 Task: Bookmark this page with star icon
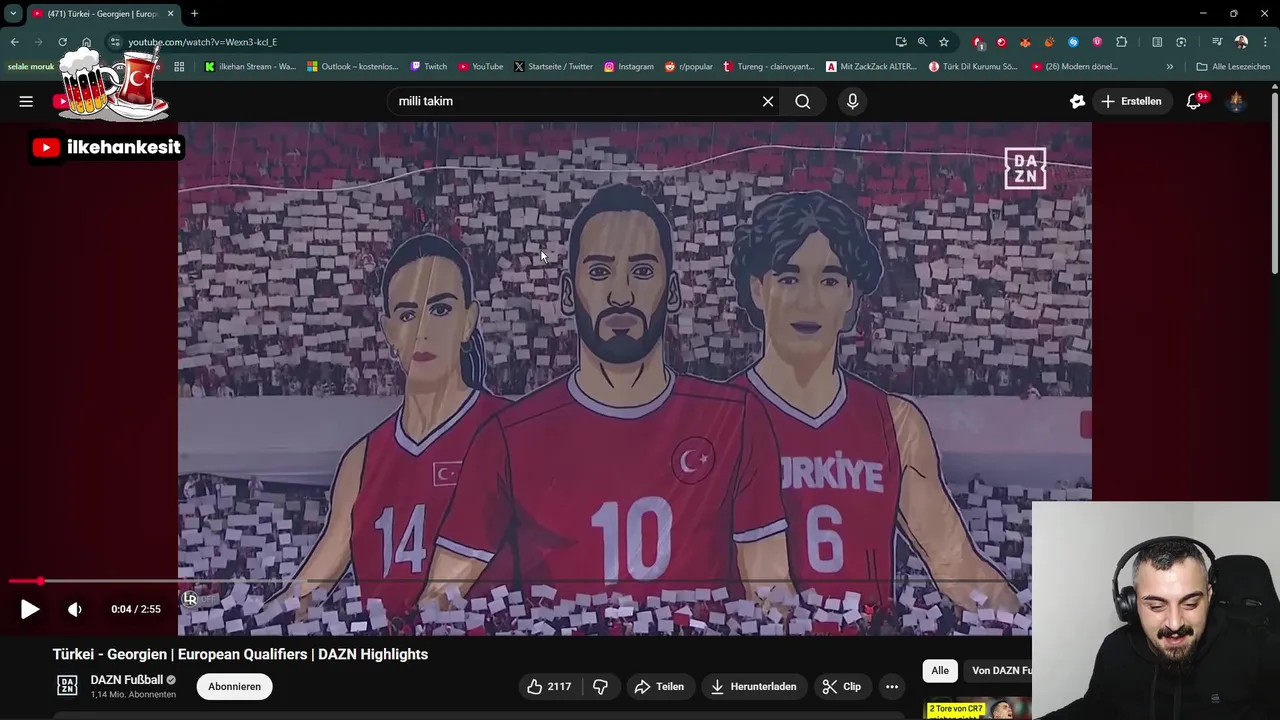pos(943,42)
